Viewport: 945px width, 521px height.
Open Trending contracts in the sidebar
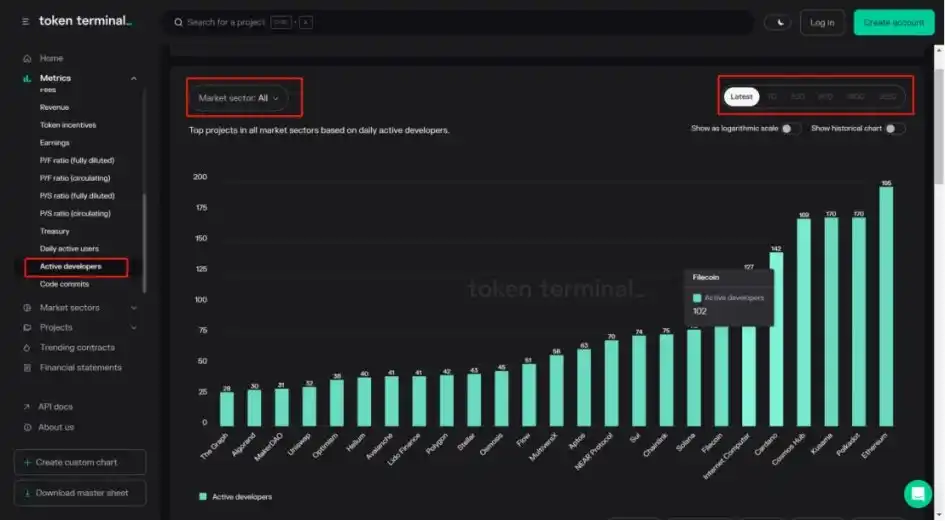pyautogui.click(x=77, y=348)
